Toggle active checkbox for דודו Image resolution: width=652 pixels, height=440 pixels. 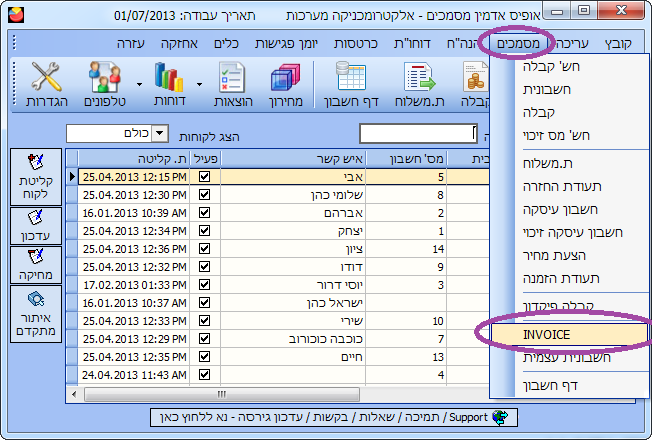pos(205,267)
